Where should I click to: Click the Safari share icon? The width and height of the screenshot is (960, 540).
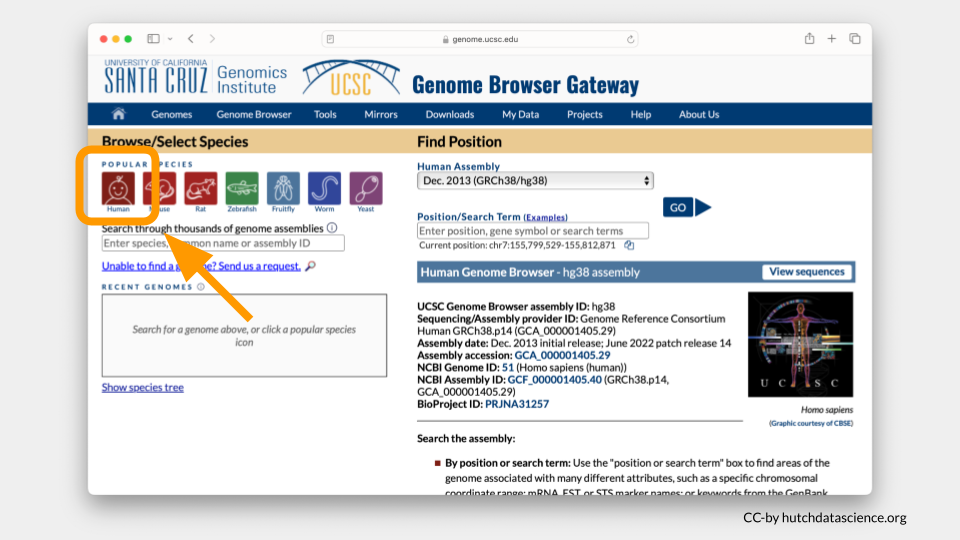[809, 39]
